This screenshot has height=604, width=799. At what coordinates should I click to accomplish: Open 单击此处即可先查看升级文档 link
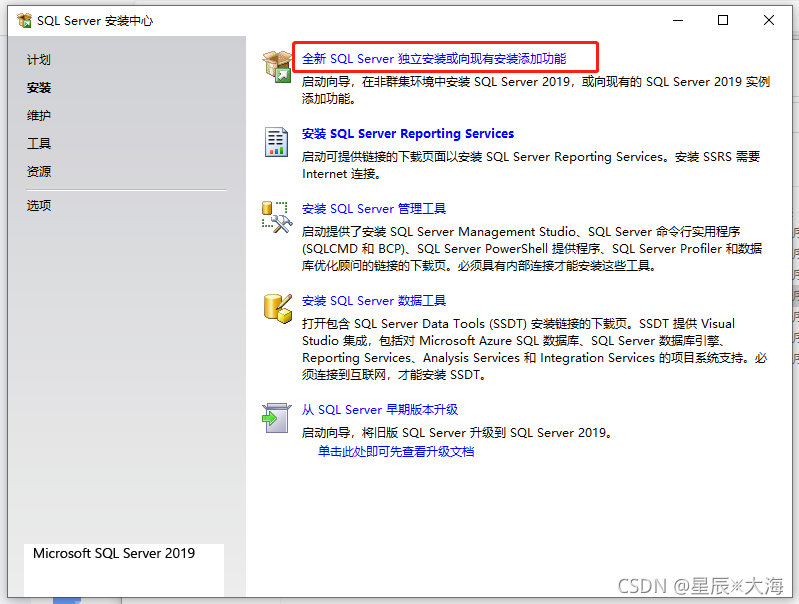click(x=396, y=452)
